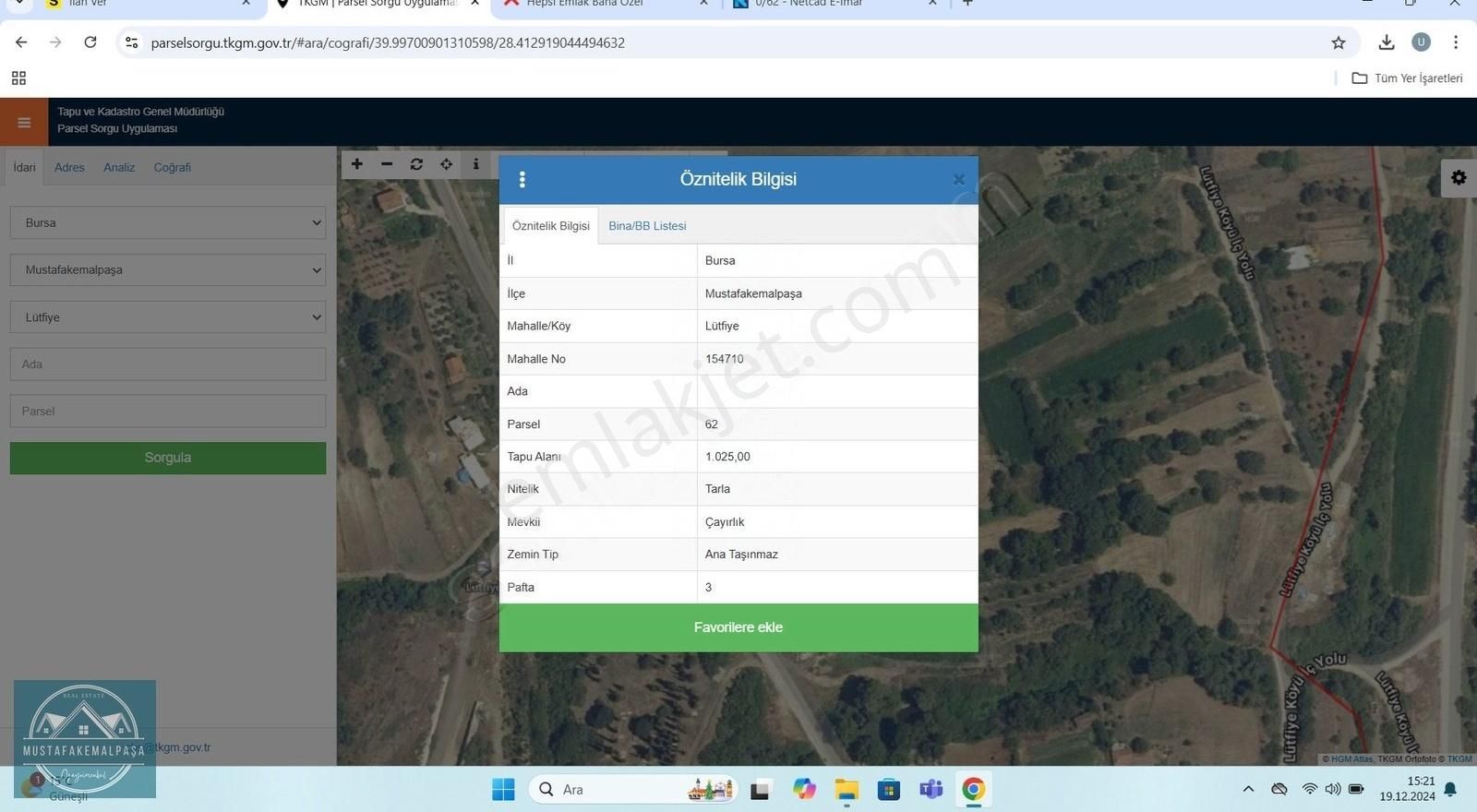Zoom in the map with plus tool
This screenshot has height=812, width=1477.
tap(357, 164)
